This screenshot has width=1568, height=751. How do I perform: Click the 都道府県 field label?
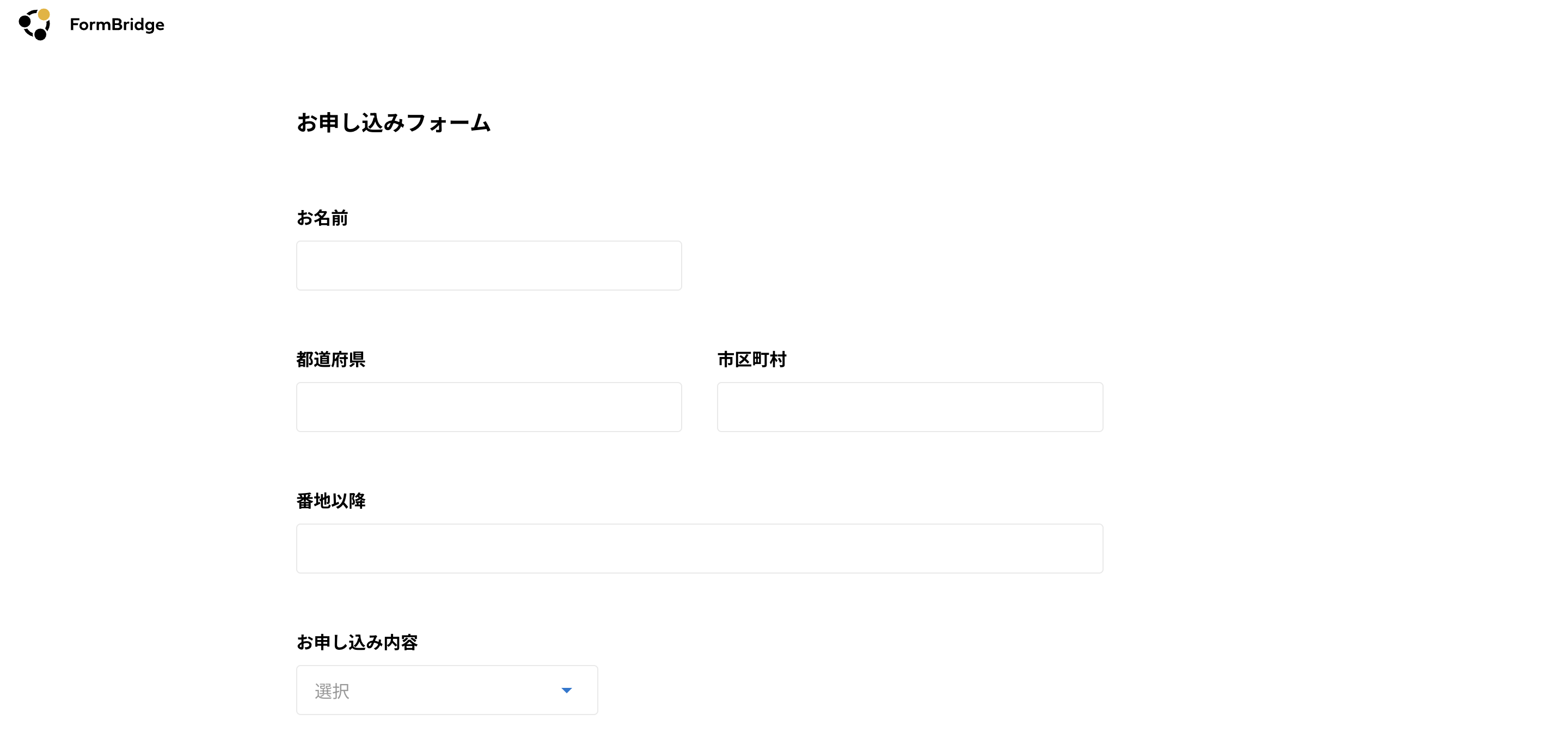coord(332,359)
